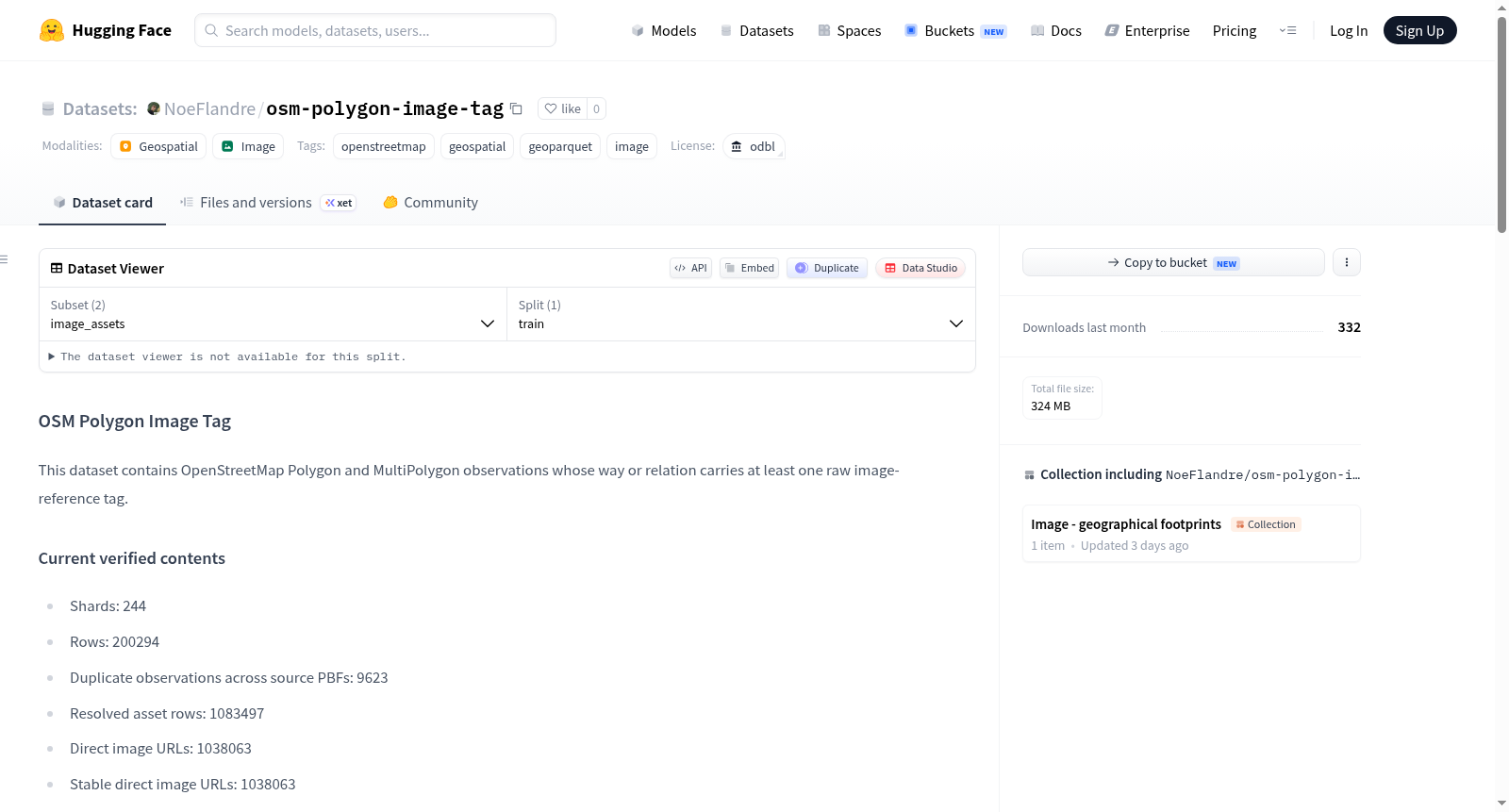Click the geospatial tag

tap(477, 146)
